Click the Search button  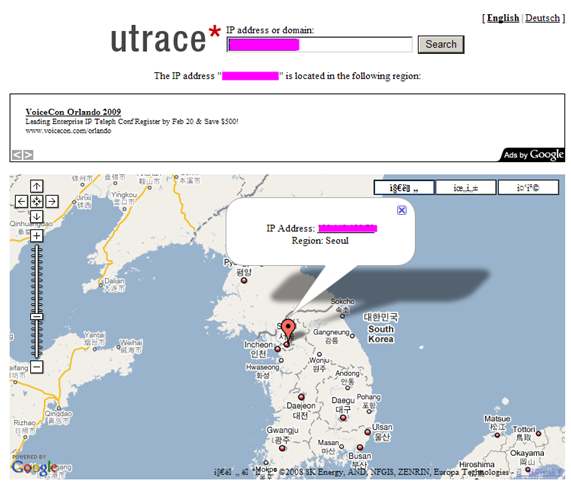coord(441,44)
